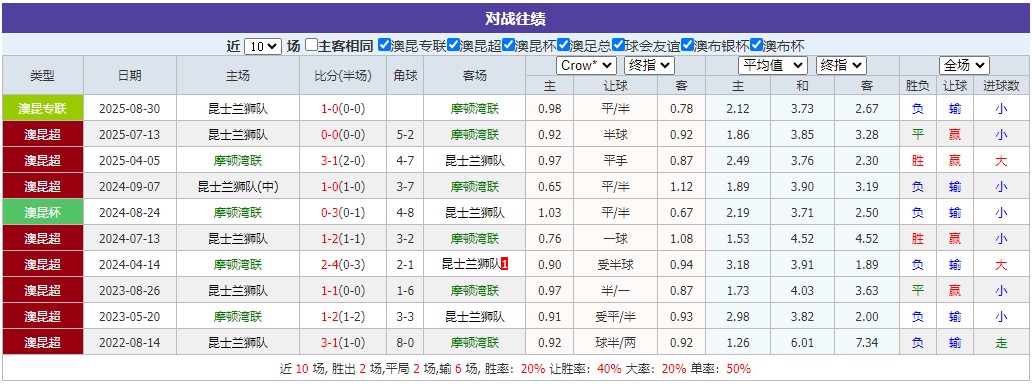Open the 2-4(0-3) score on 2024-04-14
Viewport: 1032px width, 384px height.
pos(343,265)
